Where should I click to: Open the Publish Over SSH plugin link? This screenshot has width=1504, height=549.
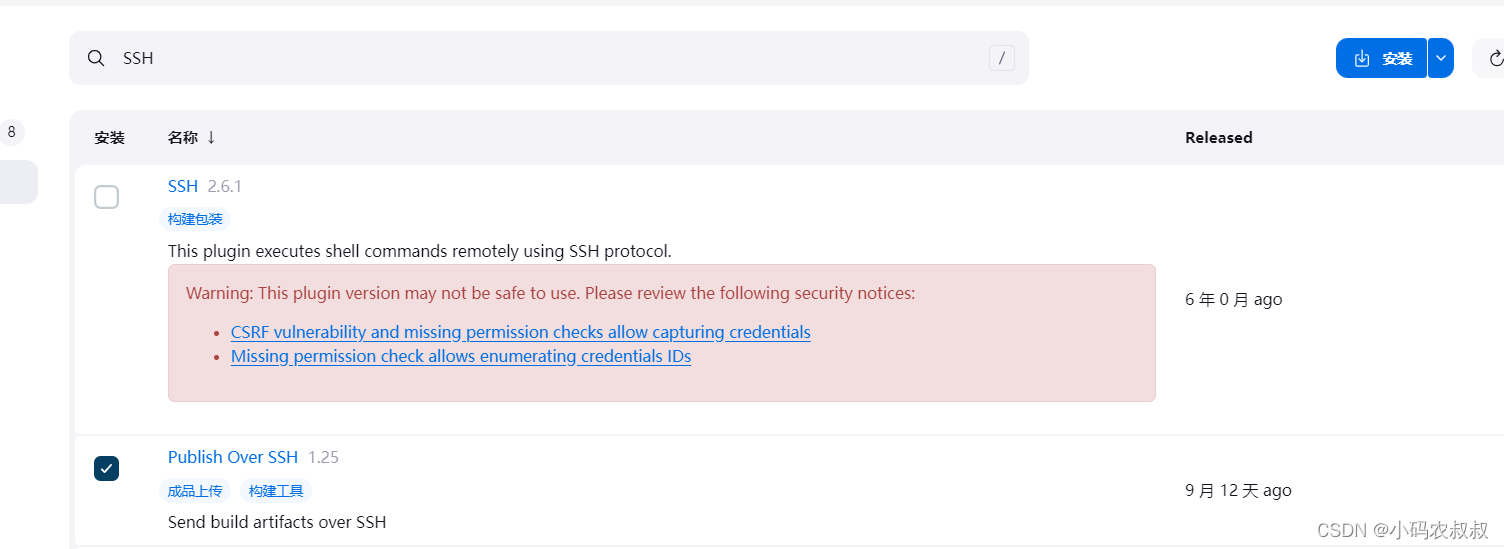(x=233, y=457)
